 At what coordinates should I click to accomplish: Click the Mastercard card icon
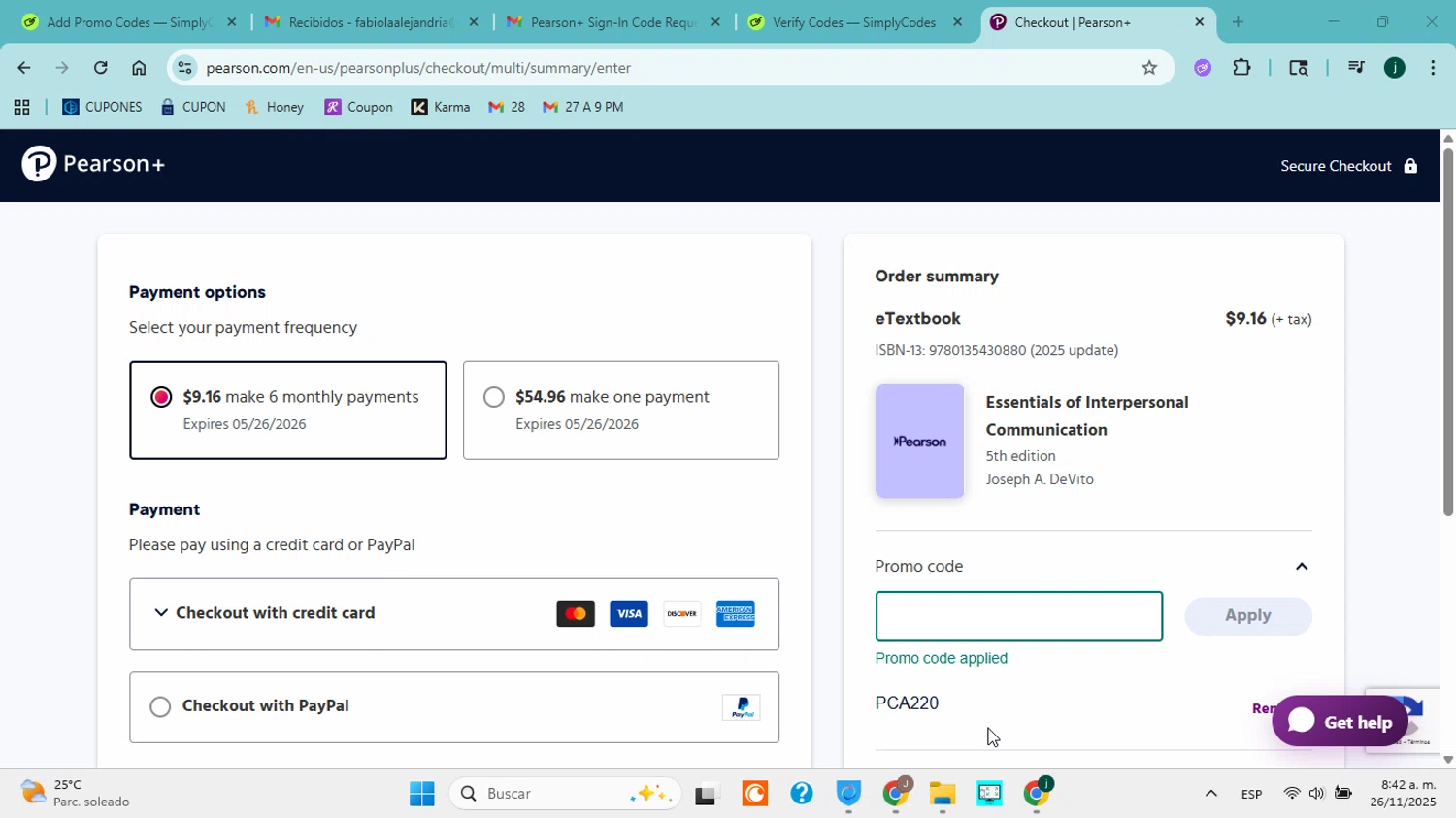[576, 613]
